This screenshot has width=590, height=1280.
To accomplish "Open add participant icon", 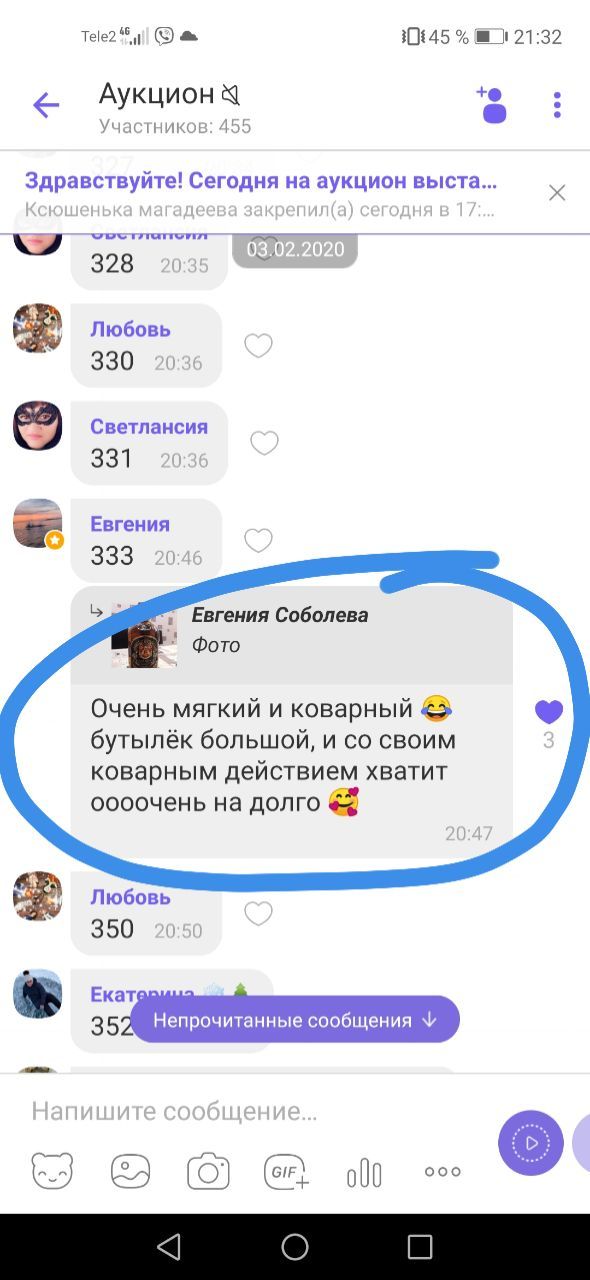I will pyautogui.click(x=491, y=104).
